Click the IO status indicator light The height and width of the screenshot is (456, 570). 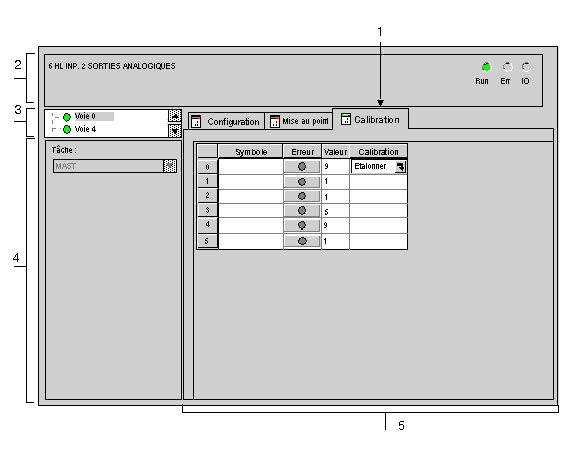[x=526, y=67]
